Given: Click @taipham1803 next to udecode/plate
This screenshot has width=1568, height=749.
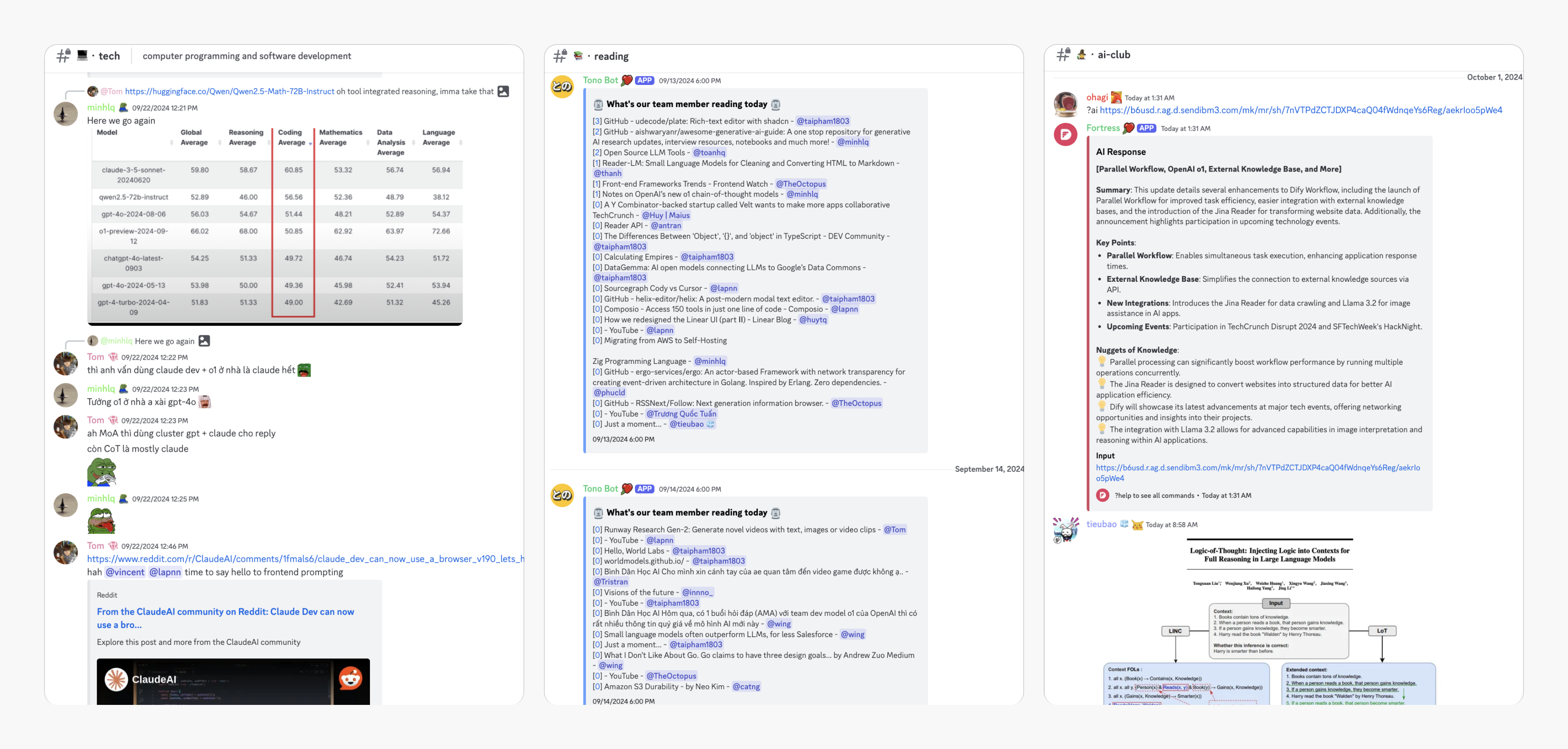Looking at the screenshot, I should click(823, 121).
